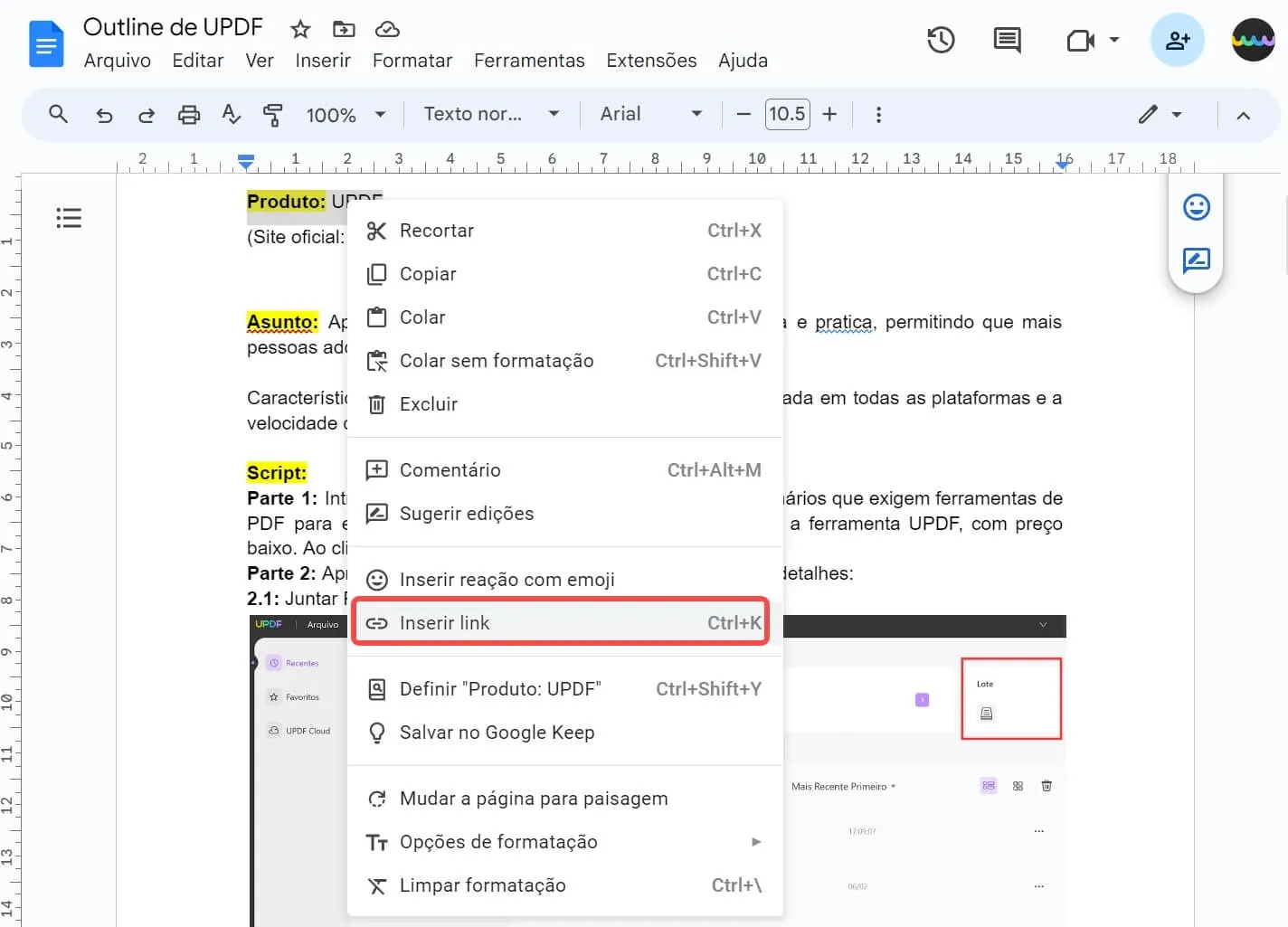This screenshot has height=927, width=1288.
Task: Choose Salvar no Google Keep
Action: point(565,733)
